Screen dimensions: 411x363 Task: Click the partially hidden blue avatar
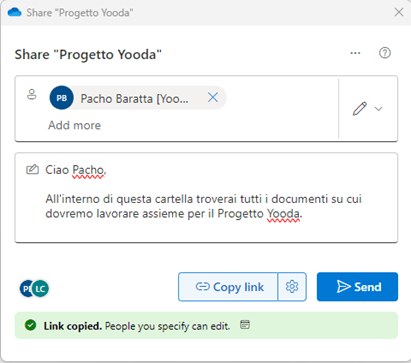[25, 289]
